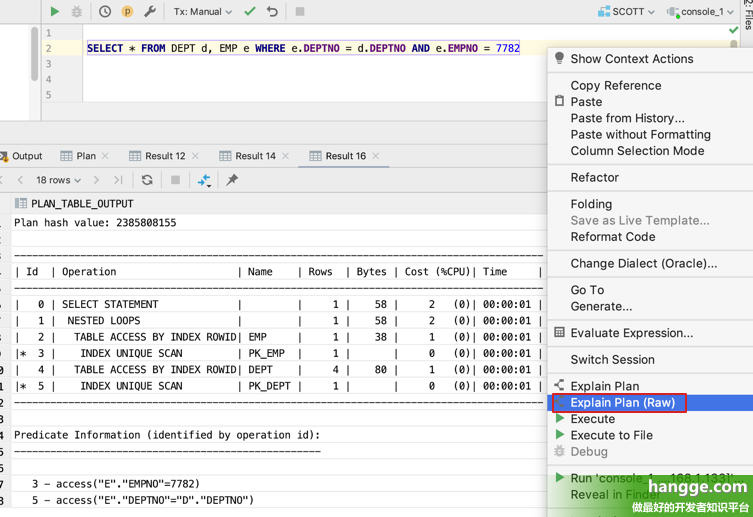Click the debug bug icon in toolbar
The image size is (753, 517).
[76, 11]
